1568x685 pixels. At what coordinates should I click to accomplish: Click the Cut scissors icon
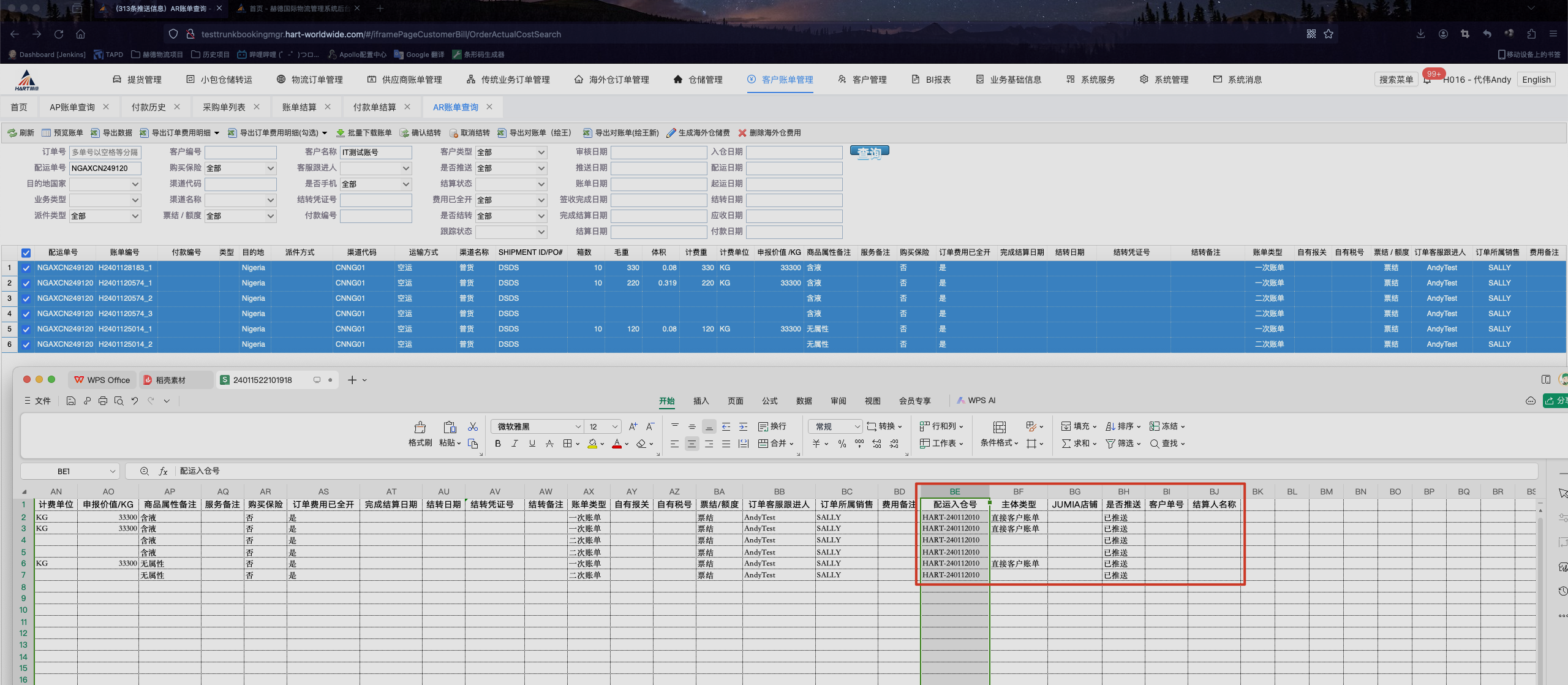472,426
